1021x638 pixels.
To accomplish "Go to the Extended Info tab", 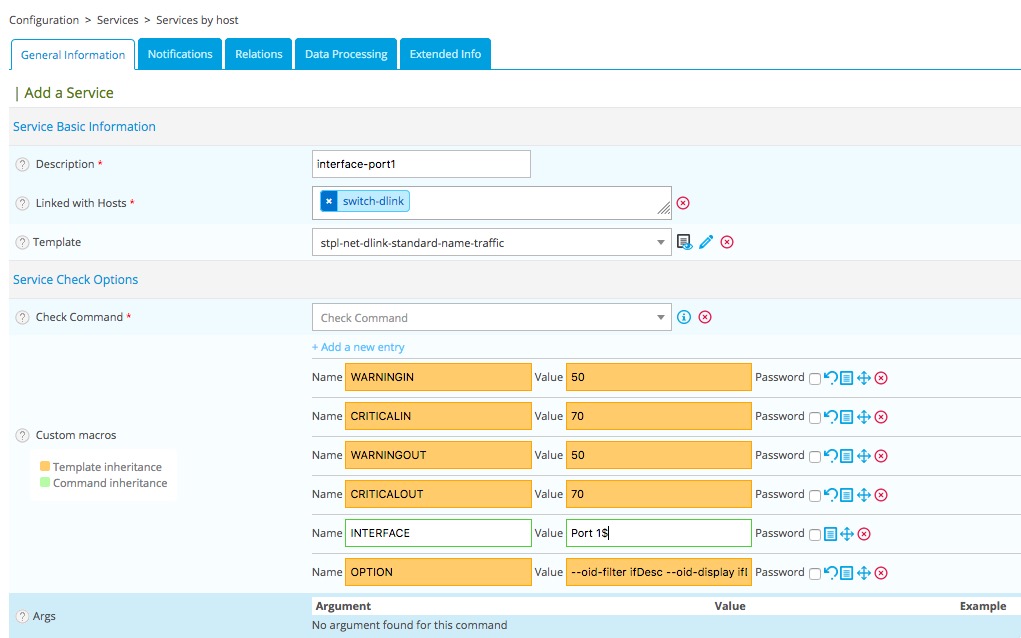I will [x=445, y=54].
